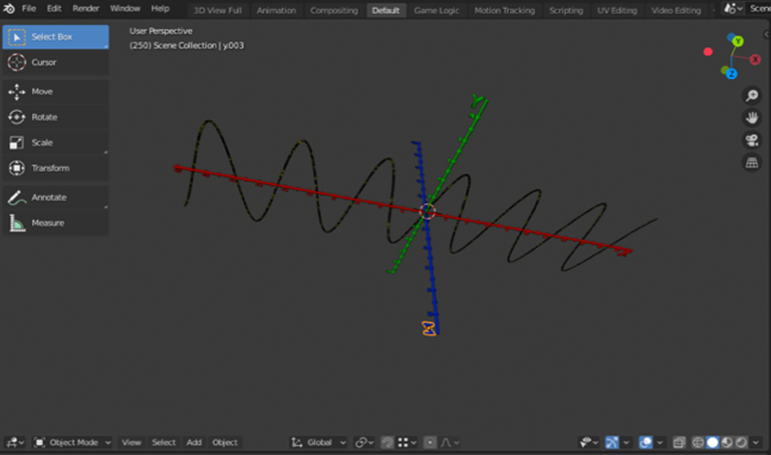This screenshot has height=455, width=771.
Task: Select the Measure tool
Action: click(x=55, y=223)
